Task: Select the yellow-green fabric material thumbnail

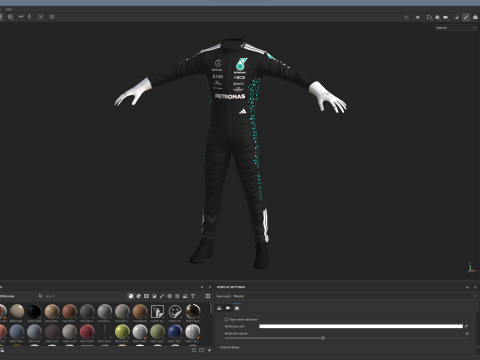Action: tap(122, 332)
